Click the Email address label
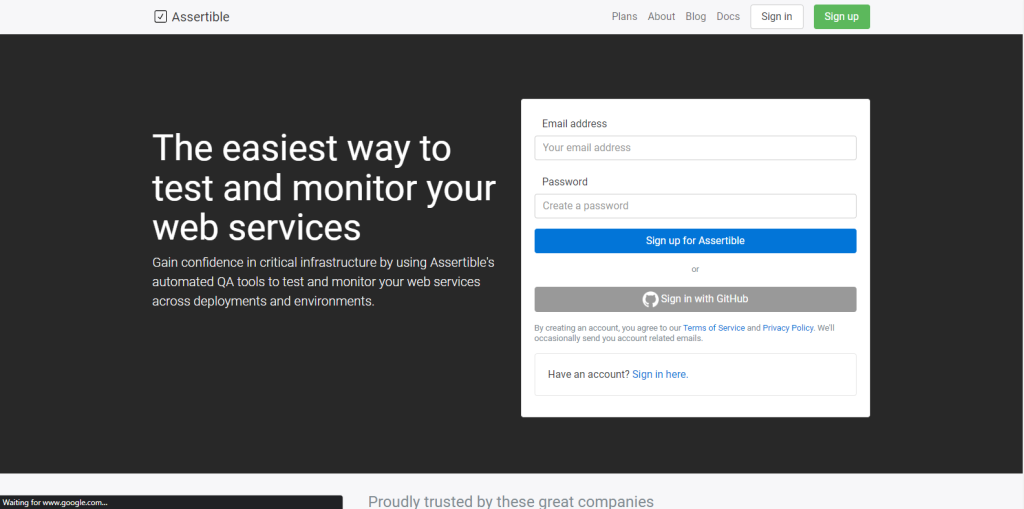Viewport: 1024px width, 509px height. pyautogui.click(x=574, y=123)
